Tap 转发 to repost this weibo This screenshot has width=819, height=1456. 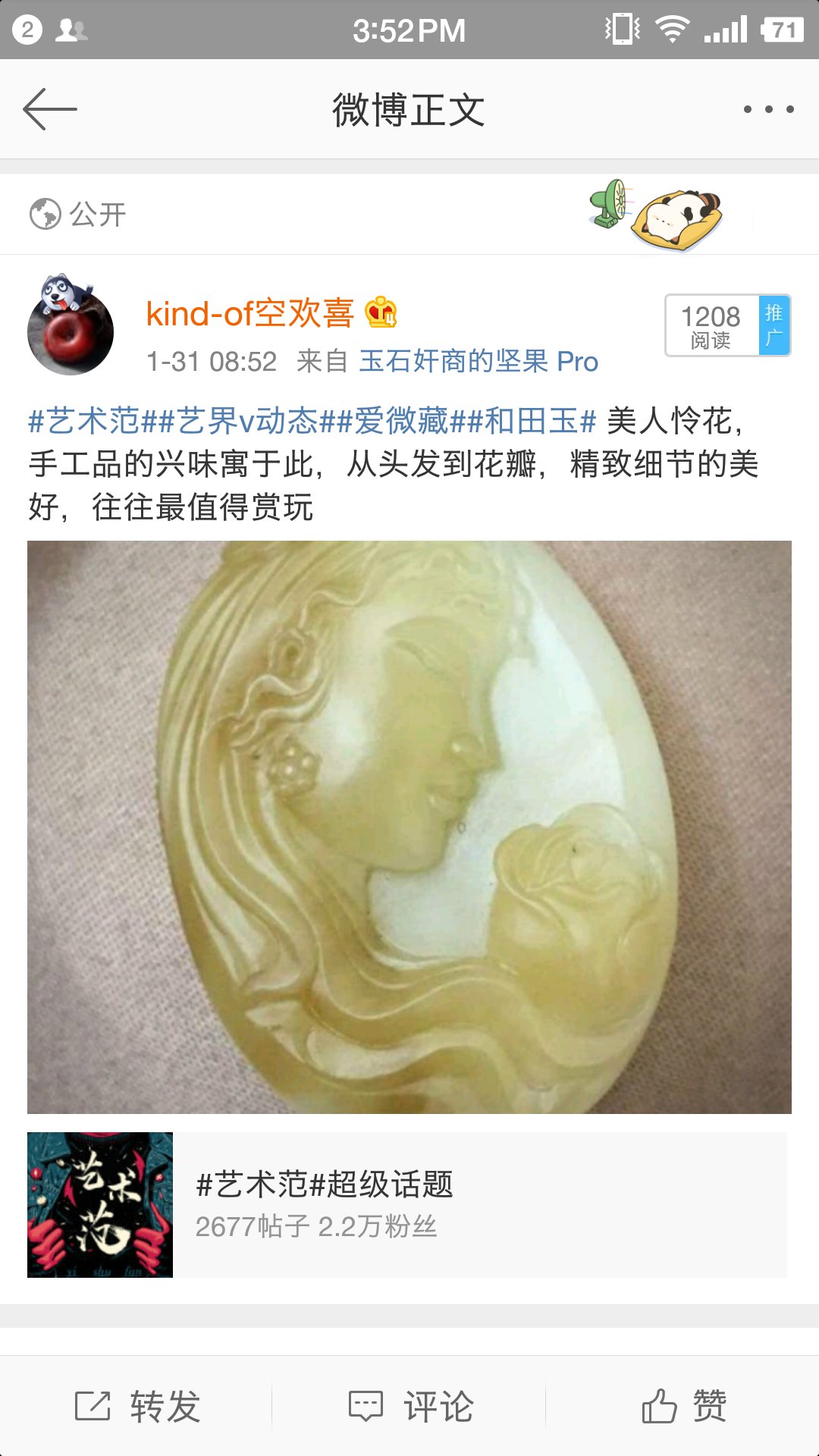click(x=137, y=1406)
